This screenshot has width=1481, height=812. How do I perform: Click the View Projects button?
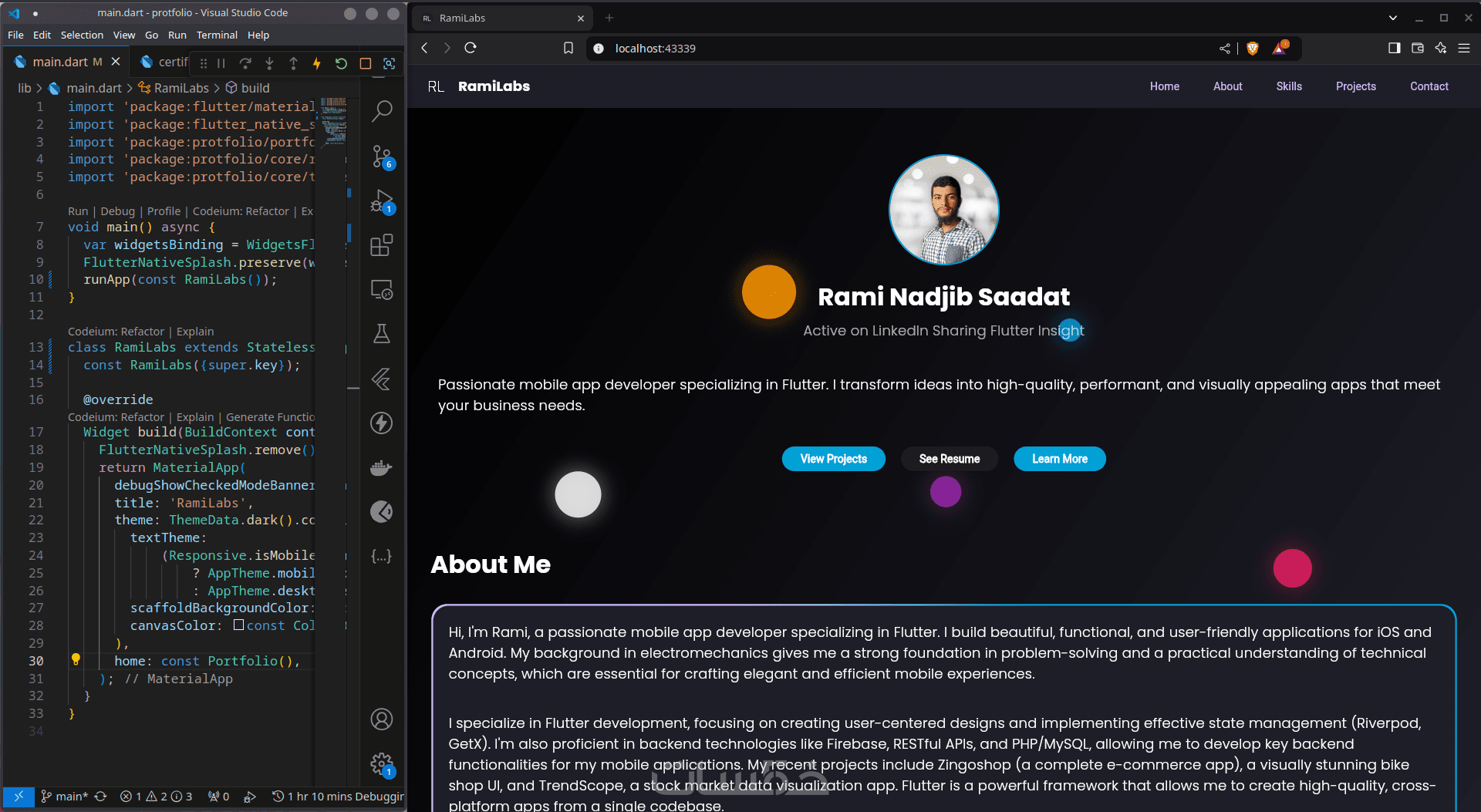[834, 459]
